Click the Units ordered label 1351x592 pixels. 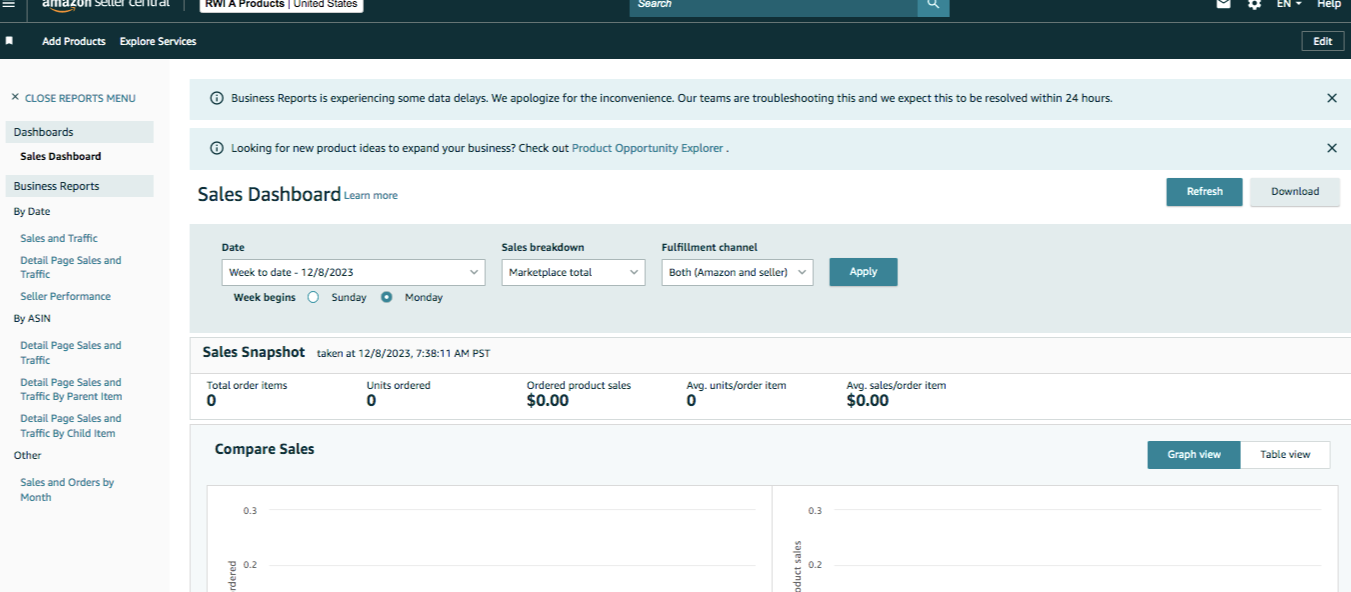(399, 385)
